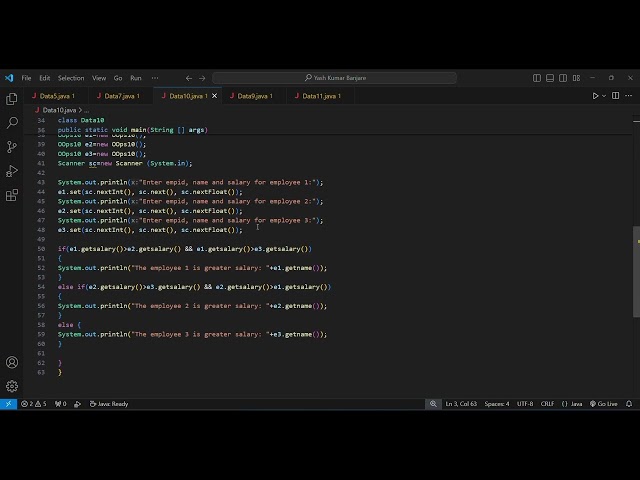
Task: Open the Run menu
Action: pyautogui.click(x=136, y=78)
